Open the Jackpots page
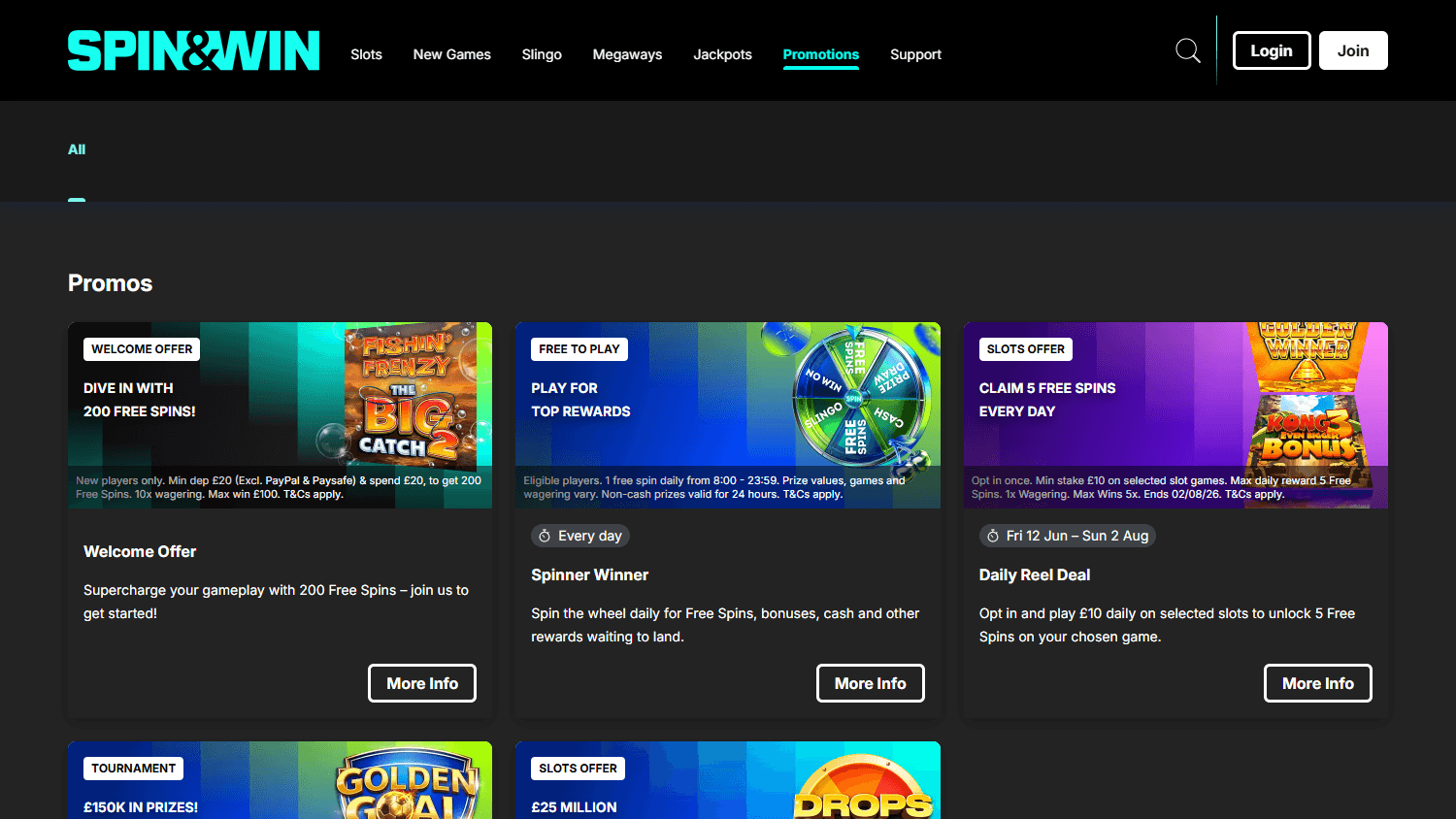This screenshot has height=819, width=1456. tap(722, 54)
